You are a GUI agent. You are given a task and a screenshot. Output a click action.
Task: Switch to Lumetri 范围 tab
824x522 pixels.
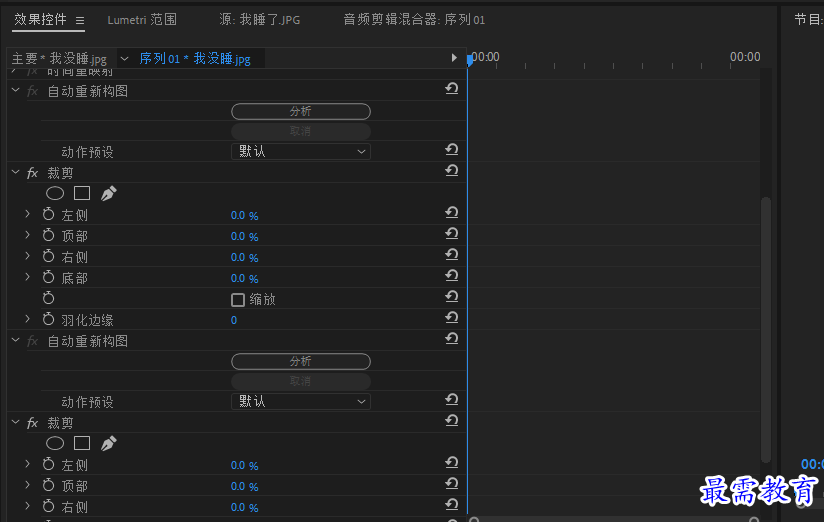coord(142,20)
